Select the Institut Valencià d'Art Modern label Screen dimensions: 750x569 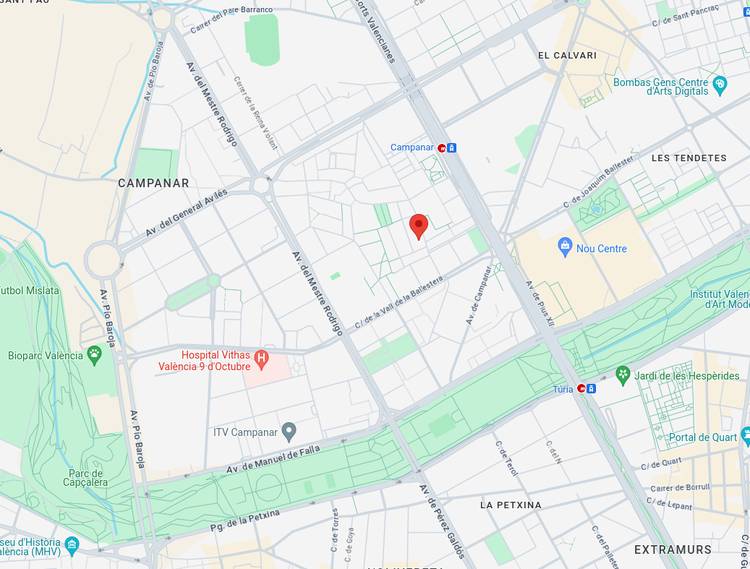(x=719, y=299)
